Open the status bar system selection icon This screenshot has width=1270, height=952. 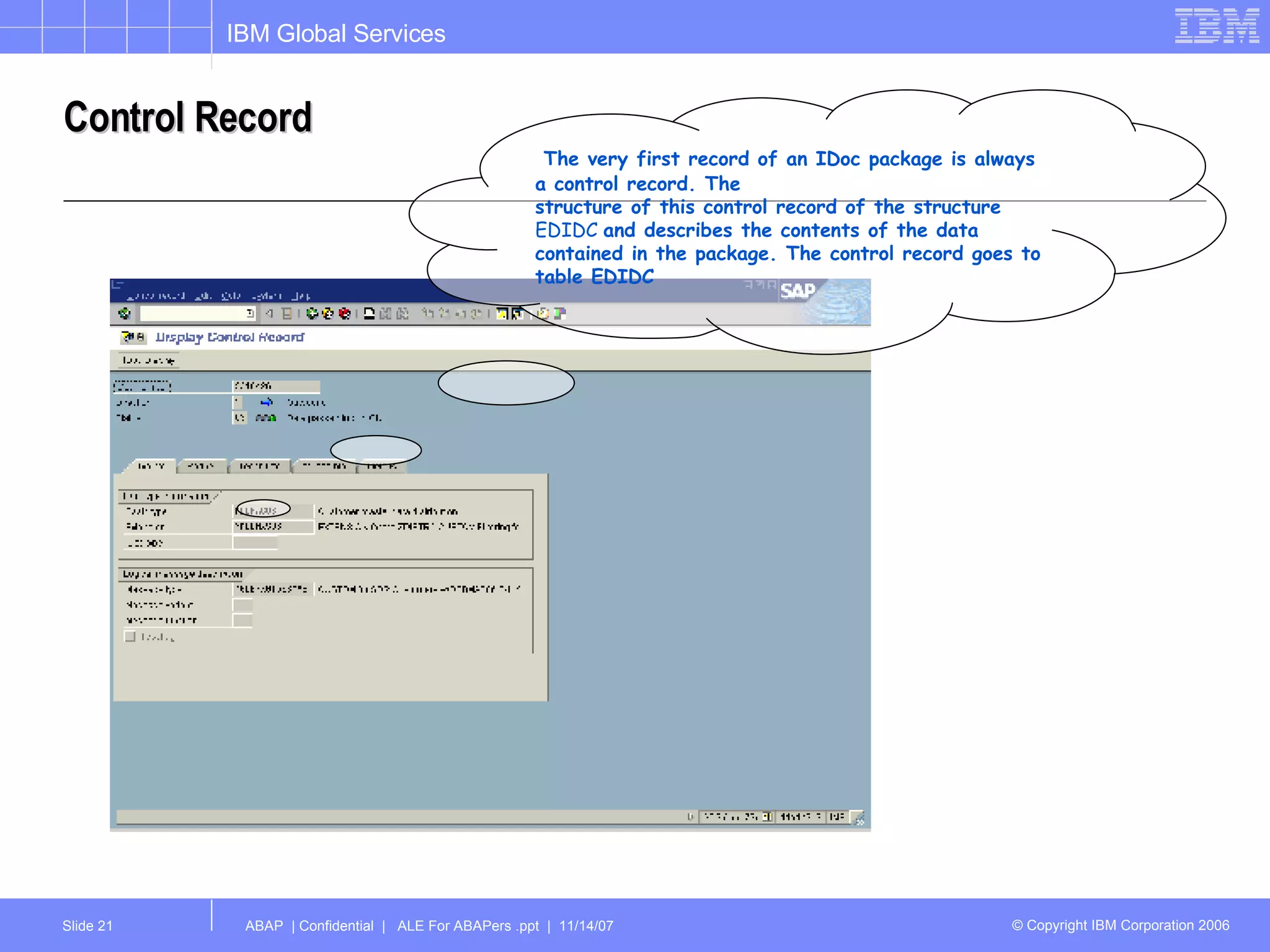coord(767,817)
